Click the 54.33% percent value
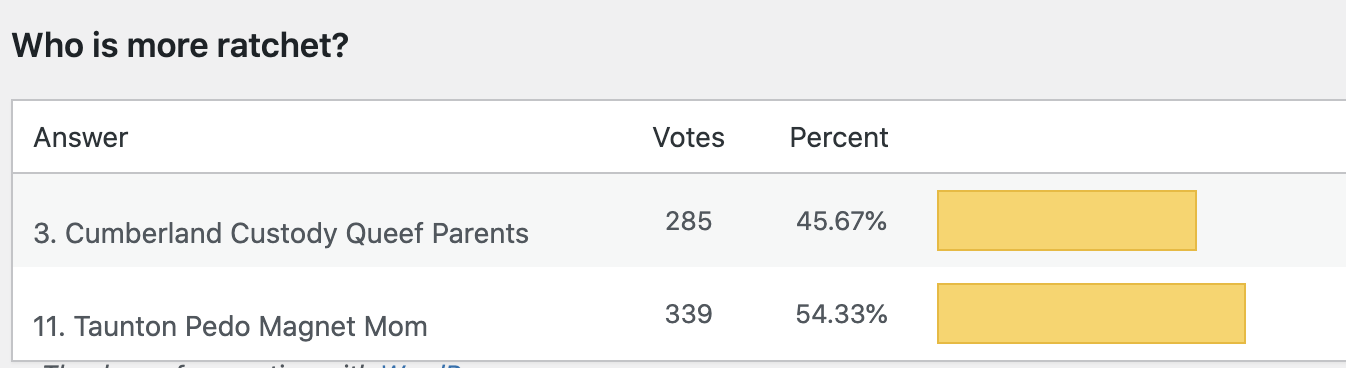Viewport: 1346px width, 368px height. [x=841, y=314]
